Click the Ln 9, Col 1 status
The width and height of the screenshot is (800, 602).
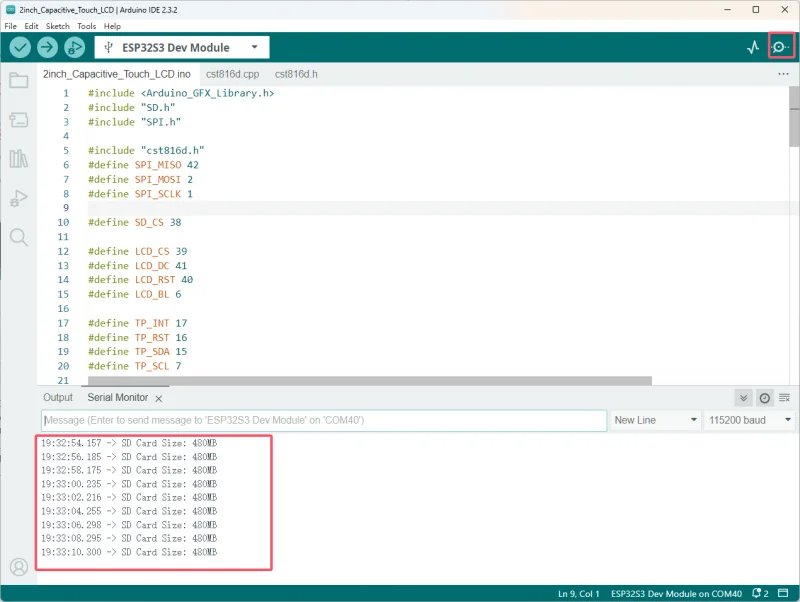579,594
